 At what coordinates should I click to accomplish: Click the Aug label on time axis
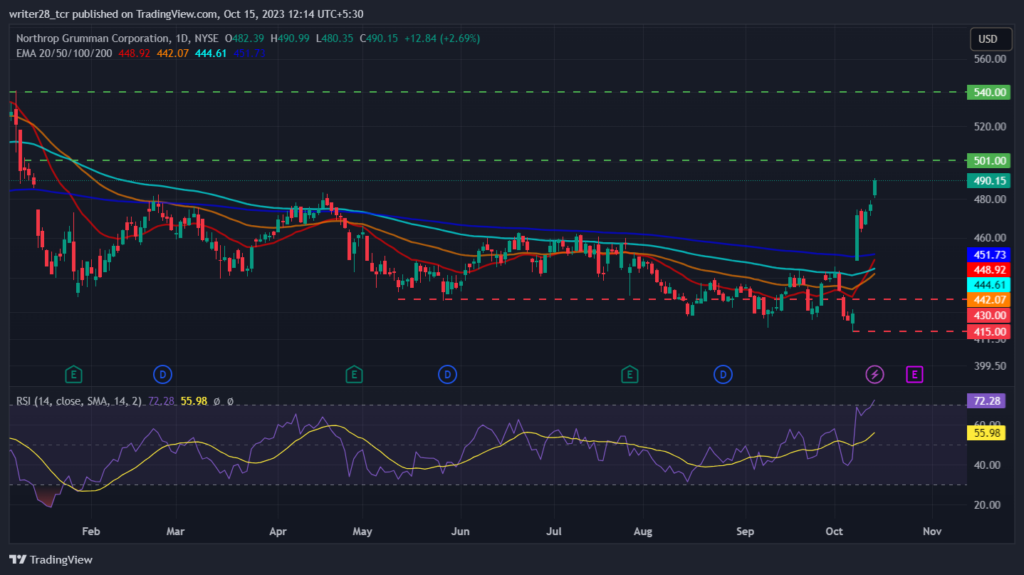(x=643, y=531)
